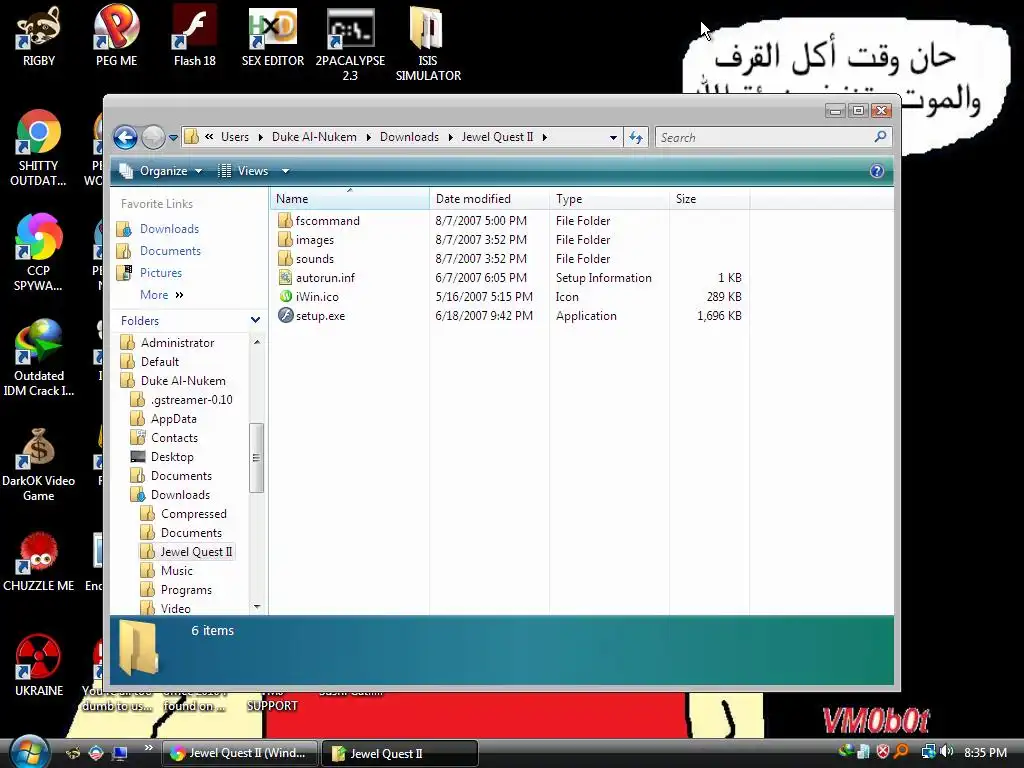The width and height of the screenshot is (1024, 768).
Task: Click the Explorer Forward arrow button
Action: pos(153,138)
